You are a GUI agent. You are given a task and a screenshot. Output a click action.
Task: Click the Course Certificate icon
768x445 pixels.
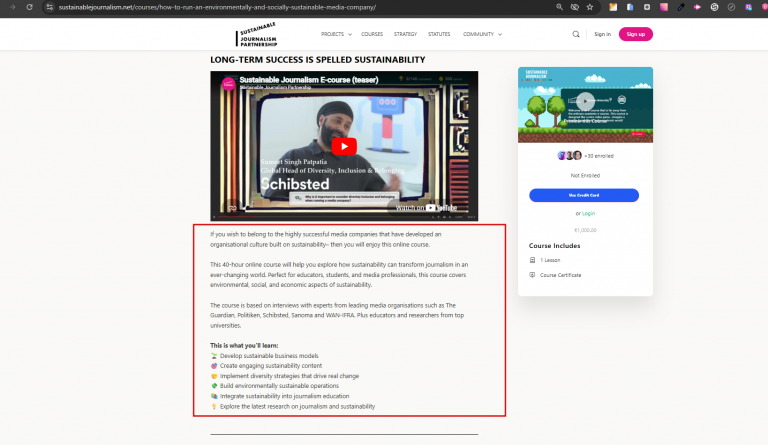[532, 275]
